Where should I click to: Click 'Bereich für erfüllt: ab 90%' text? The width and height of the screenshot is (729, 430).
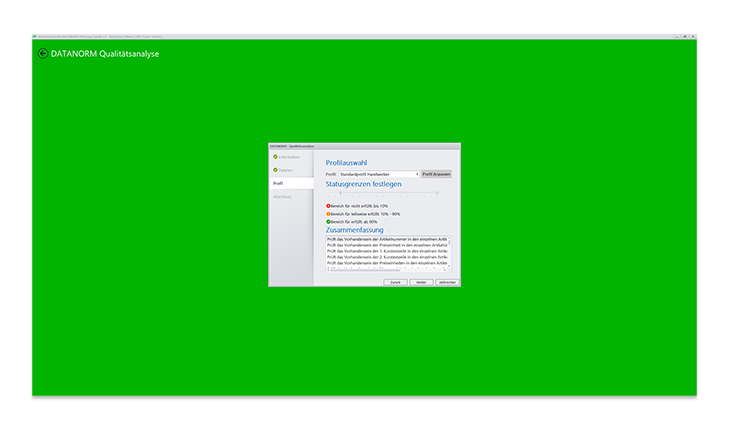click(354, 222)
